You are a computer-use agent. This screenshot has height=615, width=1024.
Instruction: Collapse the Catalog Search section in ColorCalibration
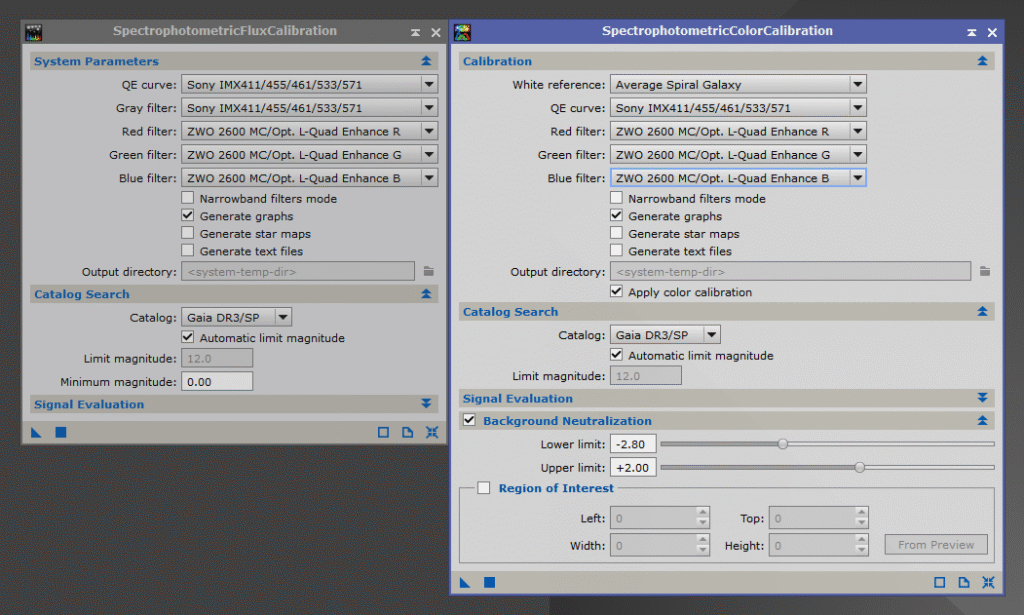(982, 311)
